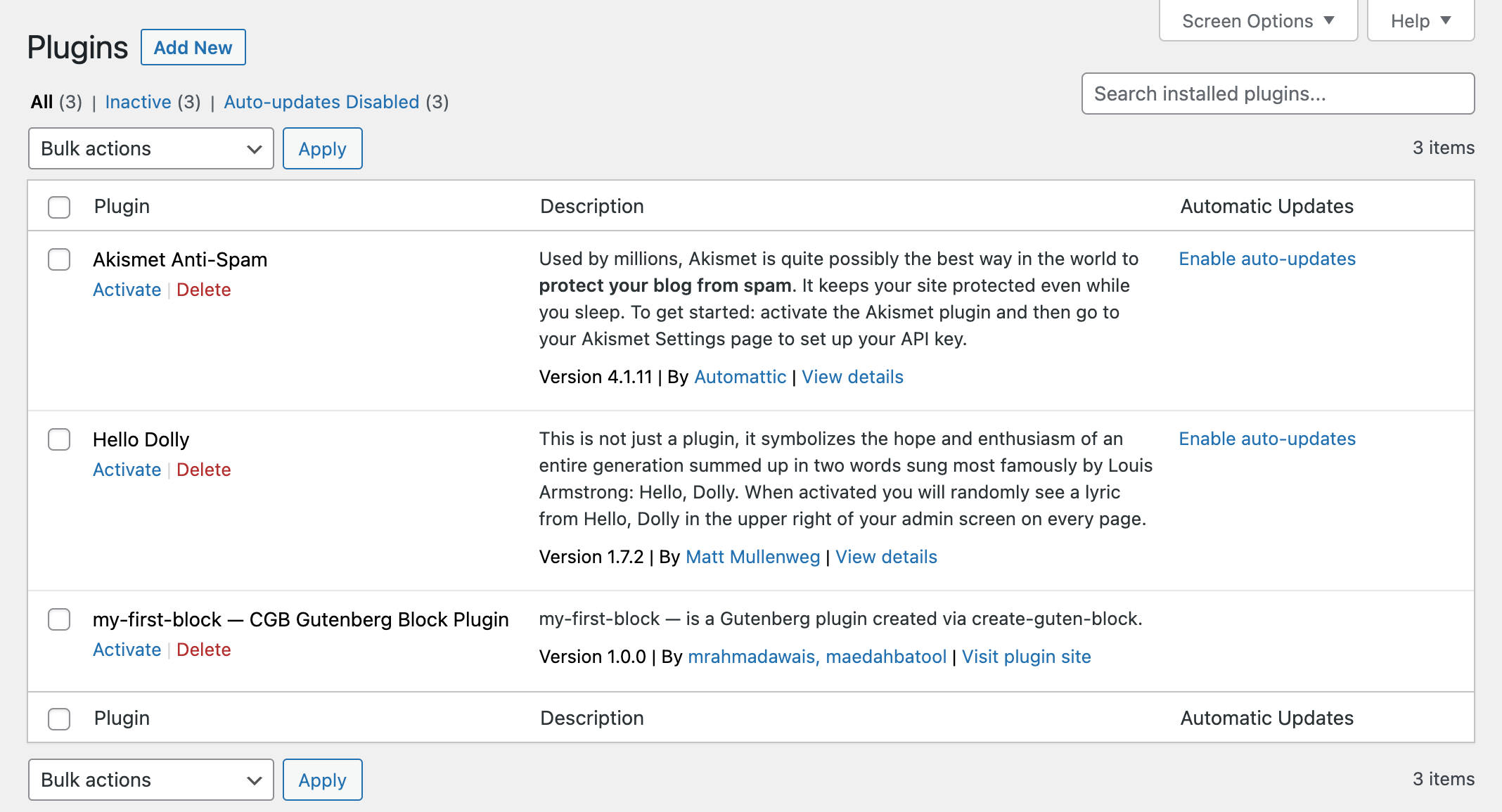Activate the my-first-block plugin
Screen dimensions: 1502x812
(x=126, y=648)
